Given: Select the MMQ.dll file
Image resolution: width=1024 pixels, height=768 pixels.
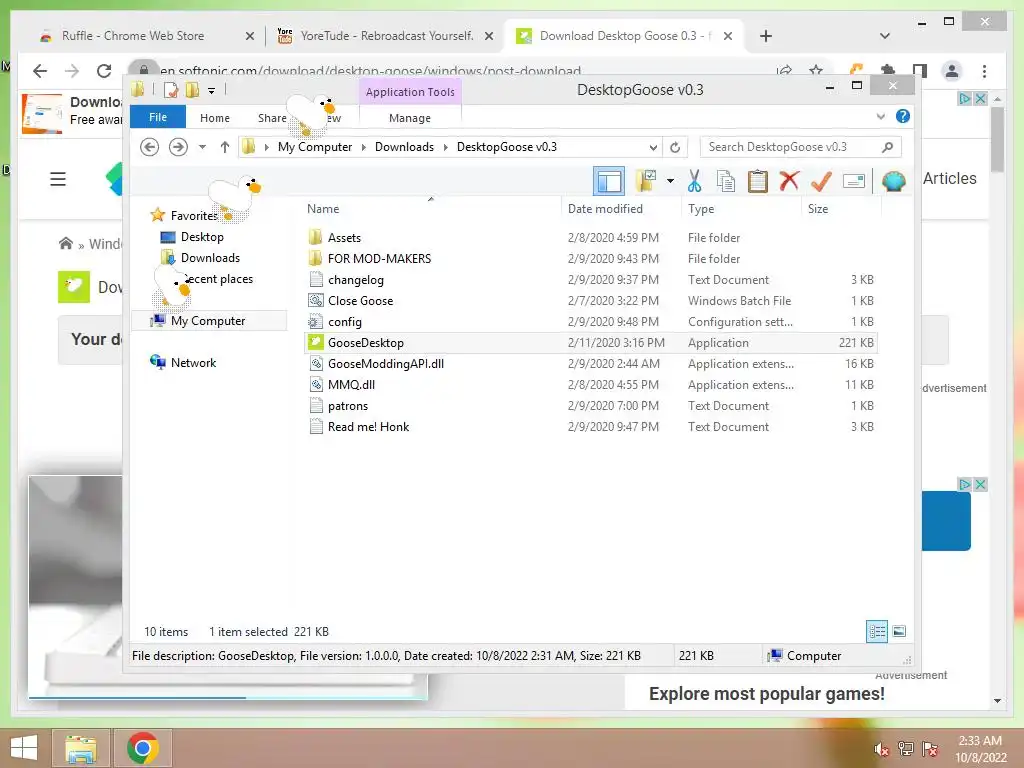Looking at the screenshot, I should (351, 385).
